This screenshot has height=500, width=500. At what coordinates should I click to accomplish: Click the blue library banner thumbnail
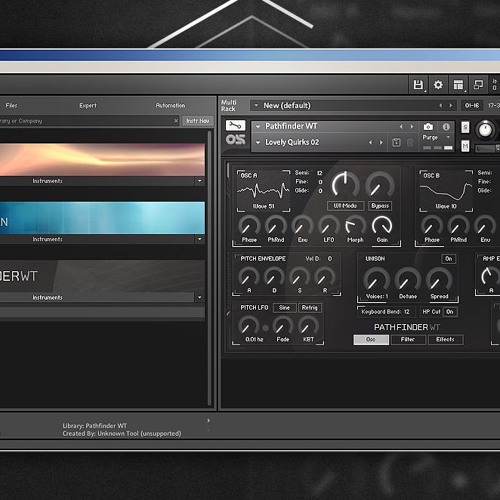tap(102, 218)
